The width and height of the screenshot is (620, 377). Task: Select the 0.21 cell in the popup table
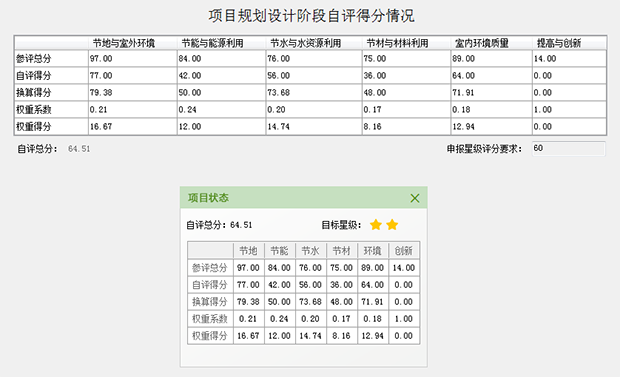pos(249,319)
